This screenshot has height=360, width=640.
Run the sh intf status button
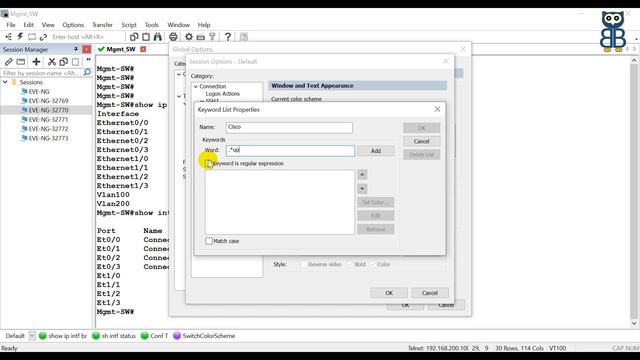[x=114, y=336]
